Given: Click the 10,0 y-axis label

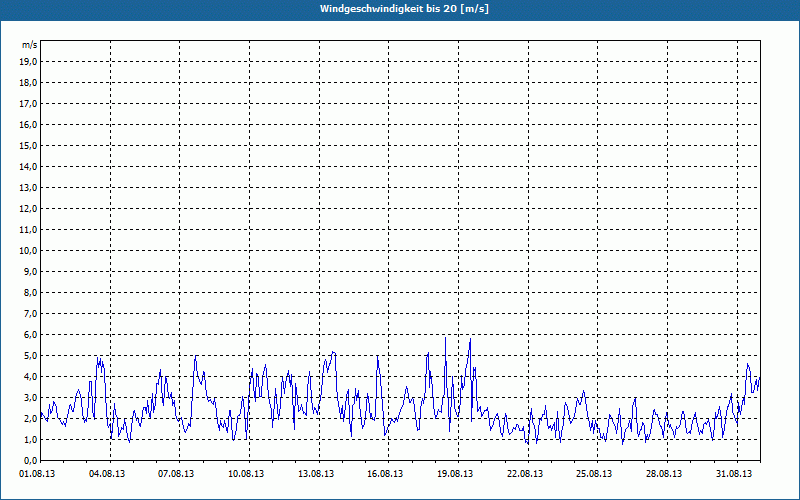Looking at the screenshot, I should coord(28,251).
